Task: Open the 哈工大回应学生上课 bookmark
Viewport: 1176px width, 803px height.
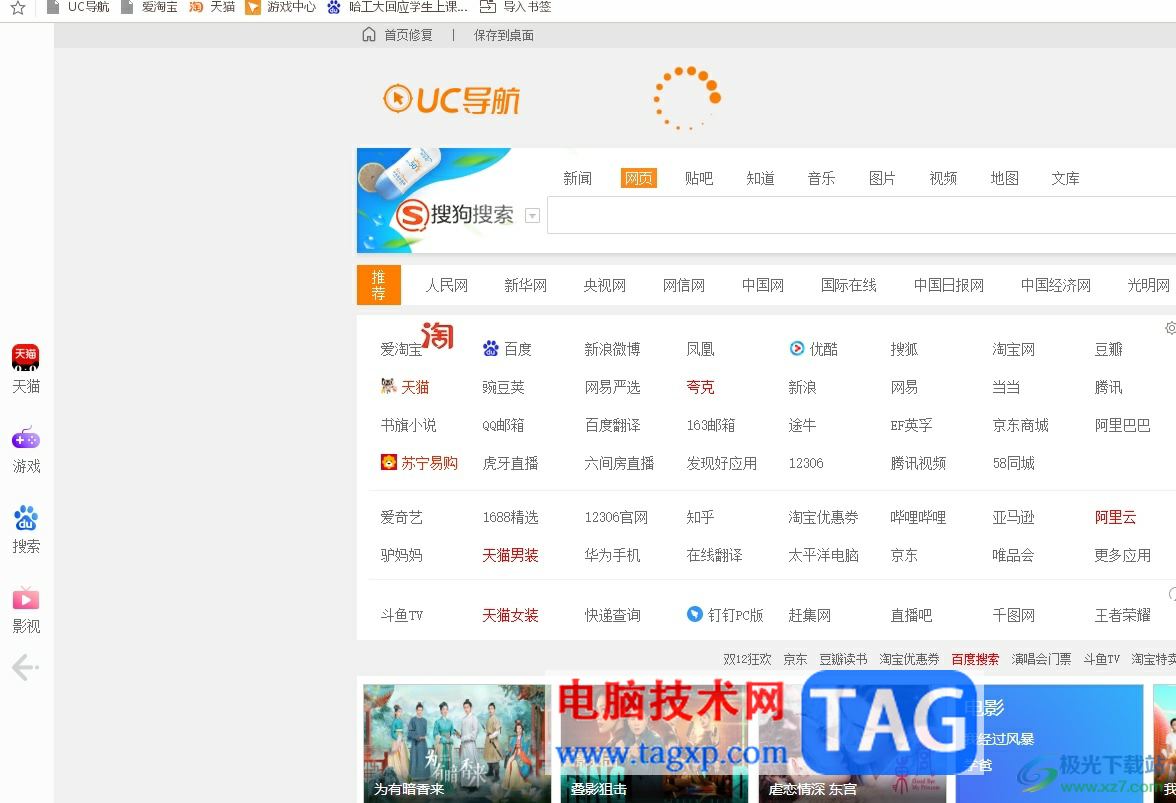Action: [398, 7]
